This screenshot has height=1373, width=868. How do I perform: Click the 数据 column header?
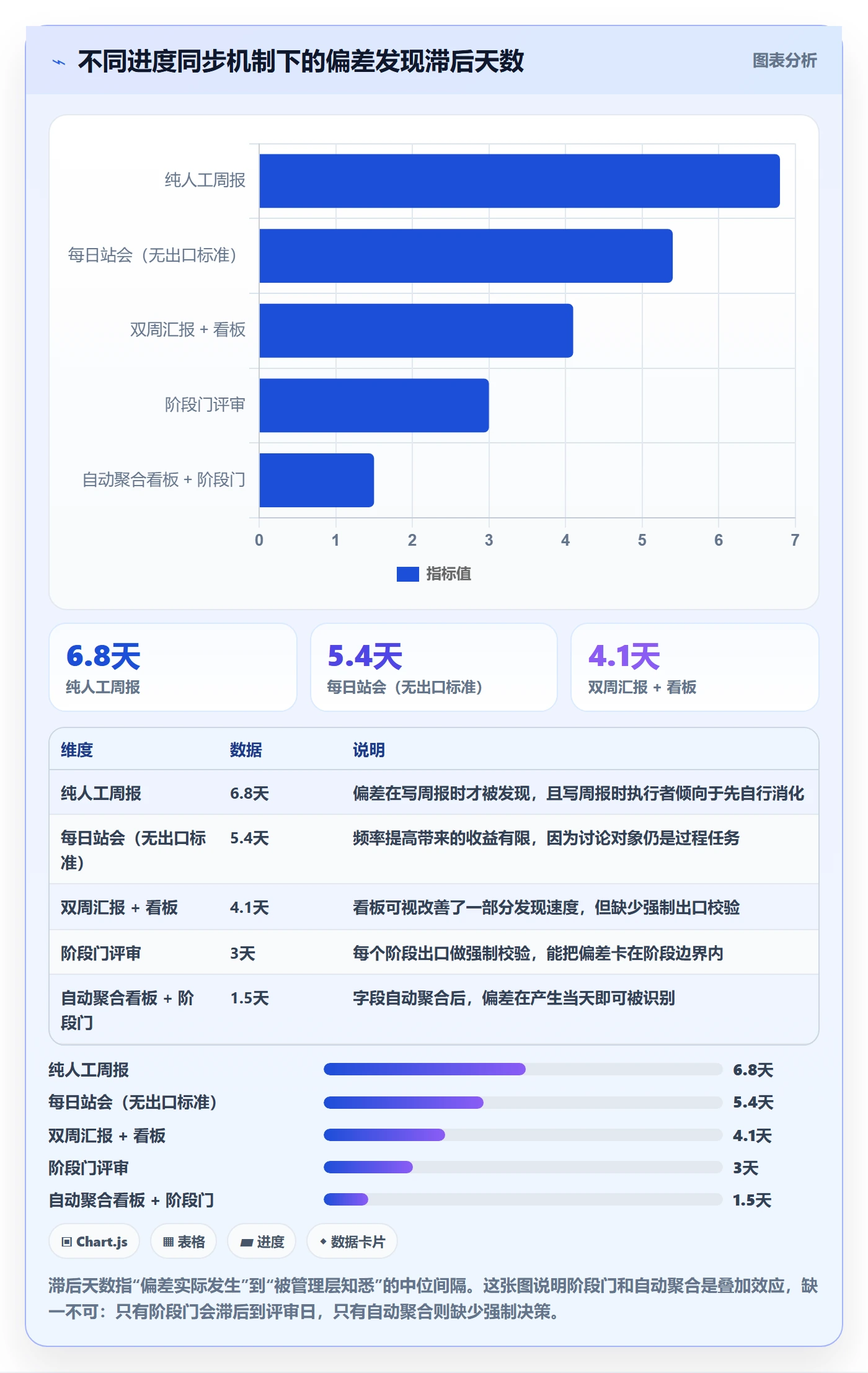(246, 750)
